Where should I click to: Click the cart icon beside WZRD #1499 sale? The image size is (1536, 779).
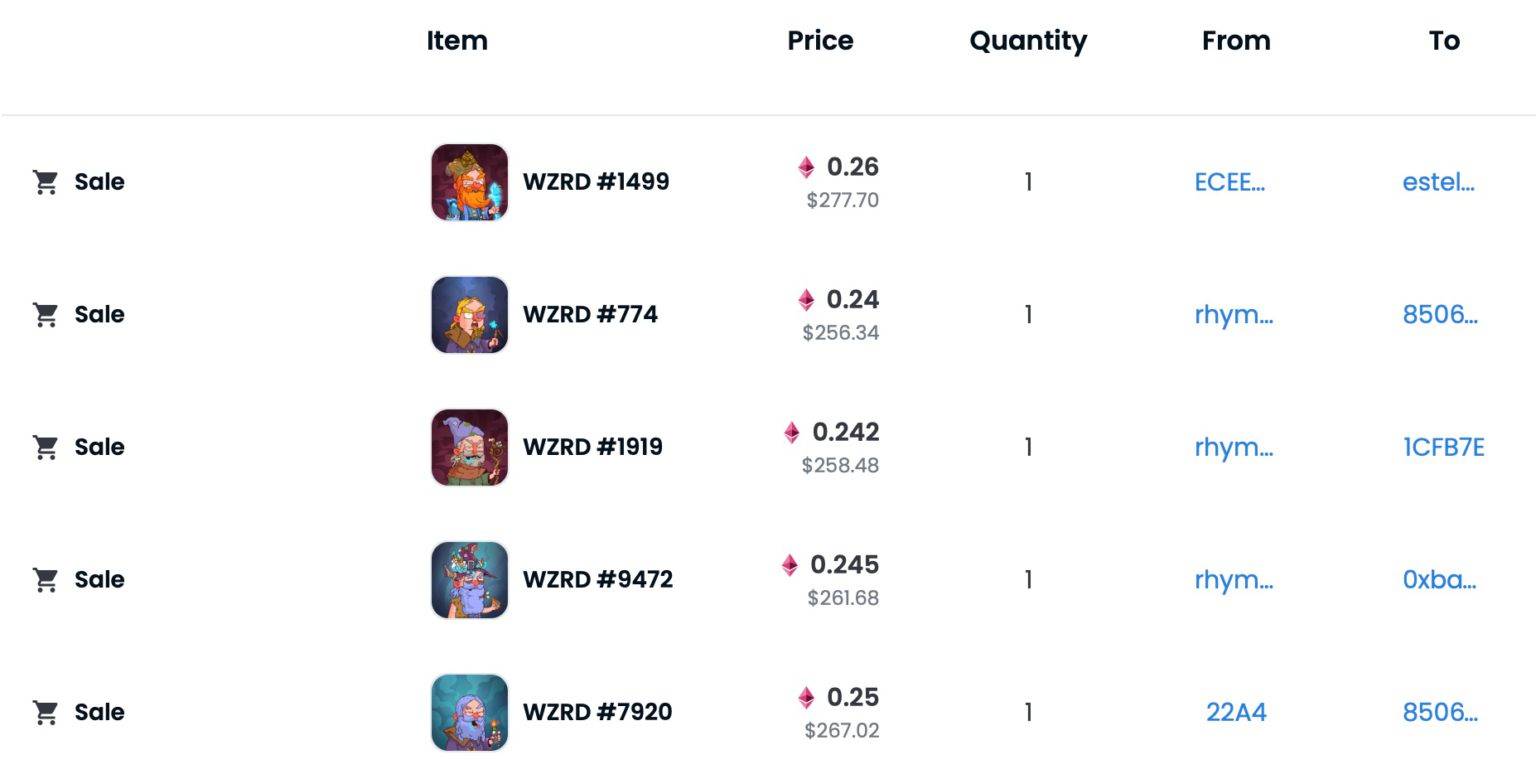click(45, 182)
